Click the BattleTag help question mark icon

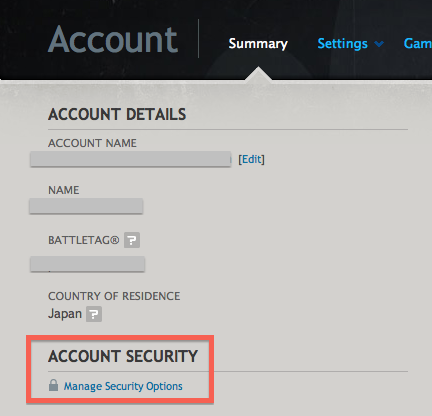132,240
